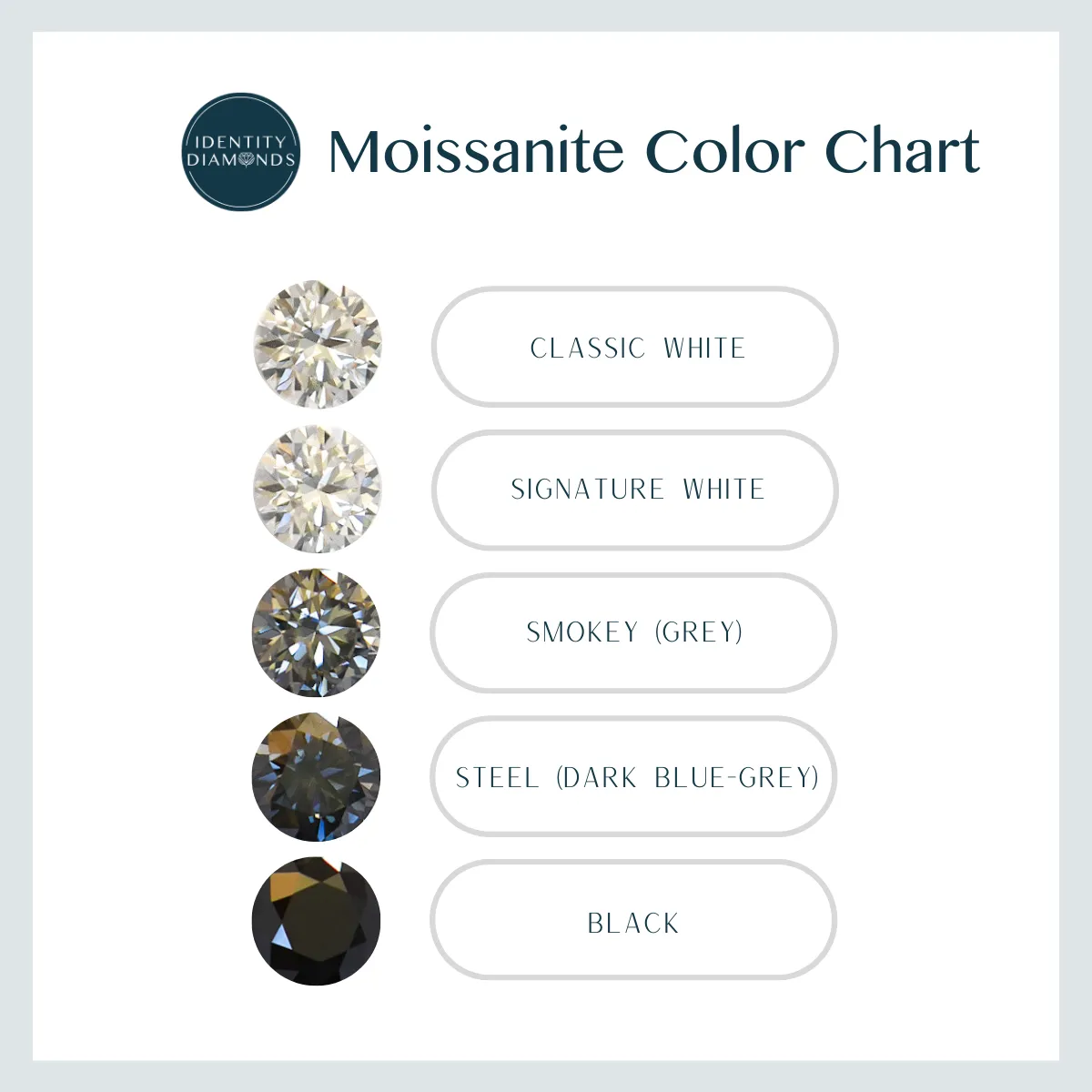Click the Black pill label
Viewport: 1092px width, 1092px height.
coord(633,920)
